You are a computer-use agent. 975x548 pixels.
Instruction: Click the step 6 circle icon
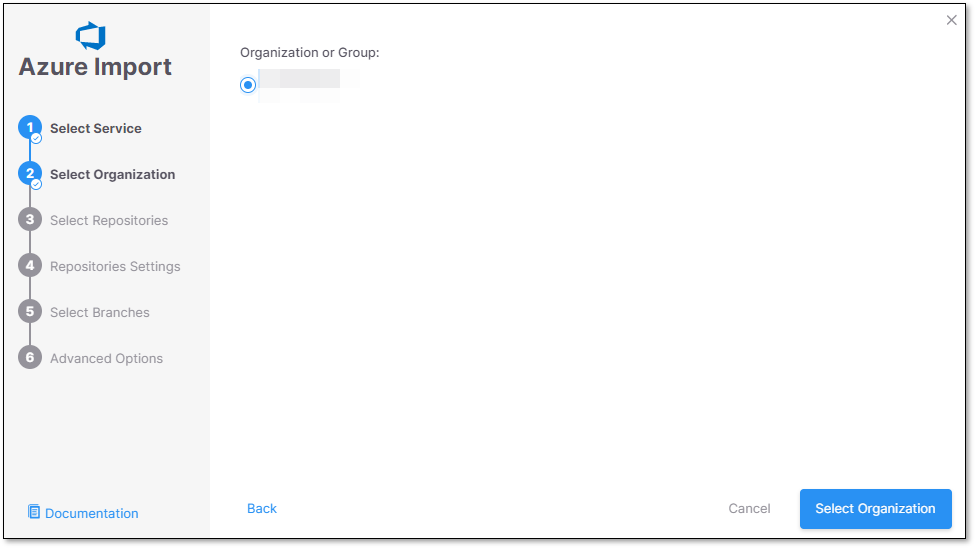click(30, 358)
